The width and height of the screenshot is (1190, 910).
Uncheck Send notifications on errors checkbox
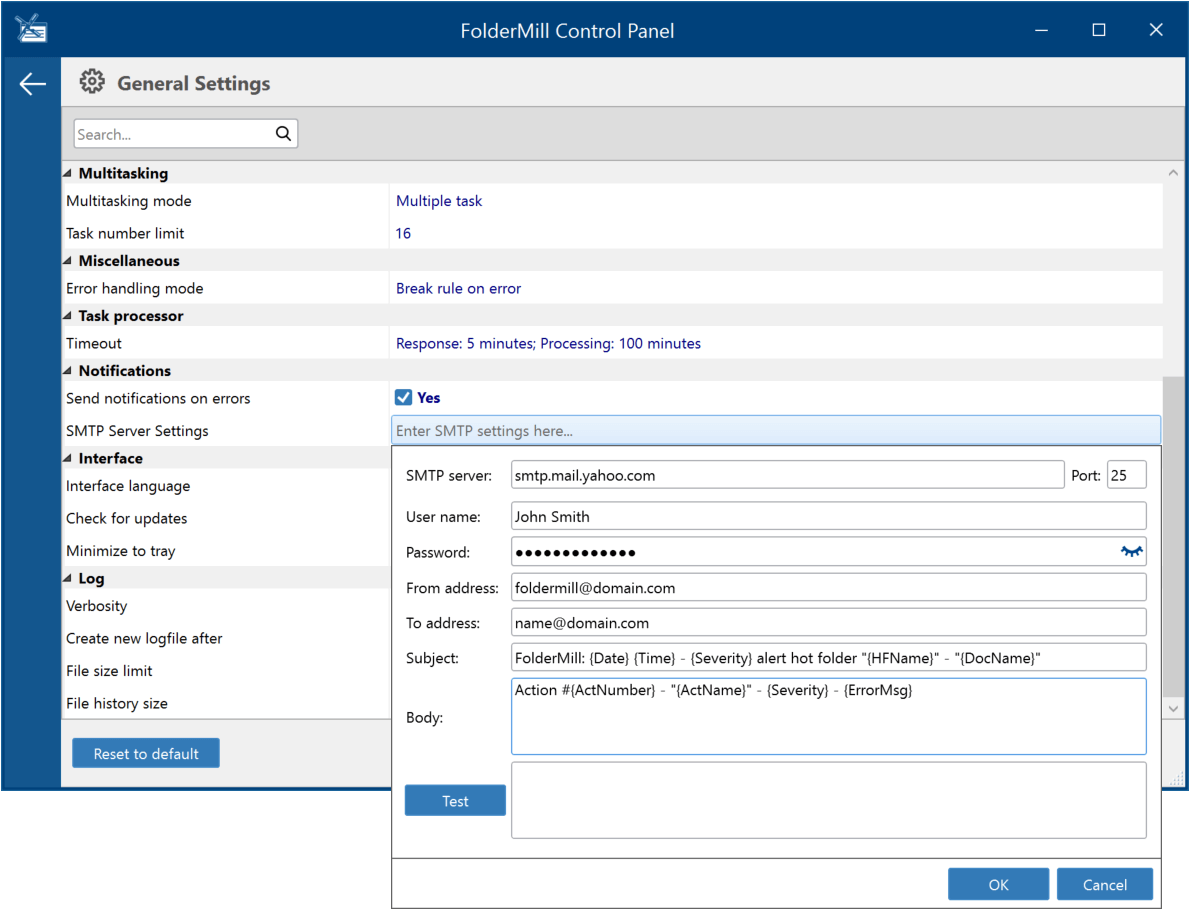pos(403,398)
